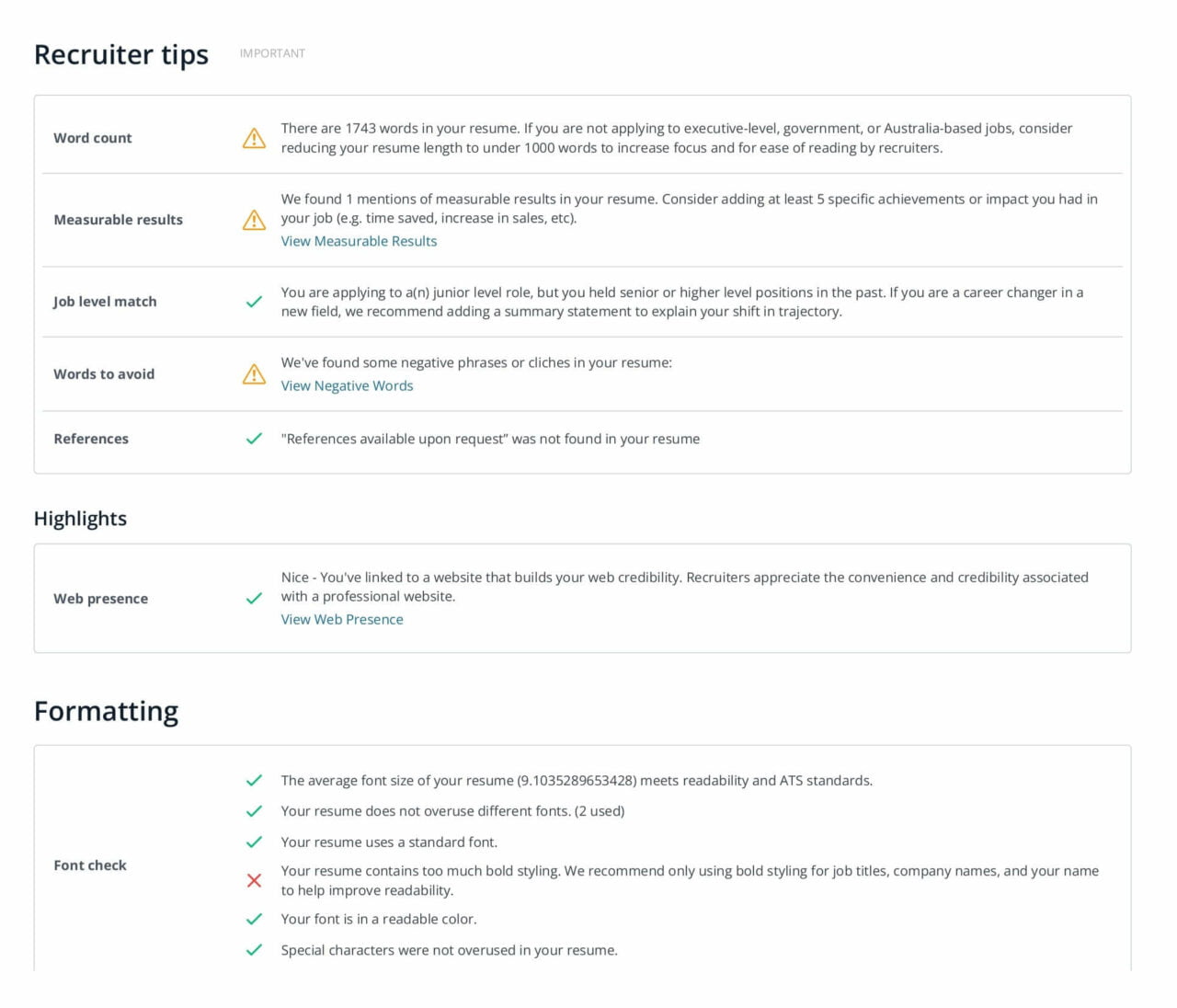Click the red X beside bold styling warning
1177x1008 pixels.
254,880
